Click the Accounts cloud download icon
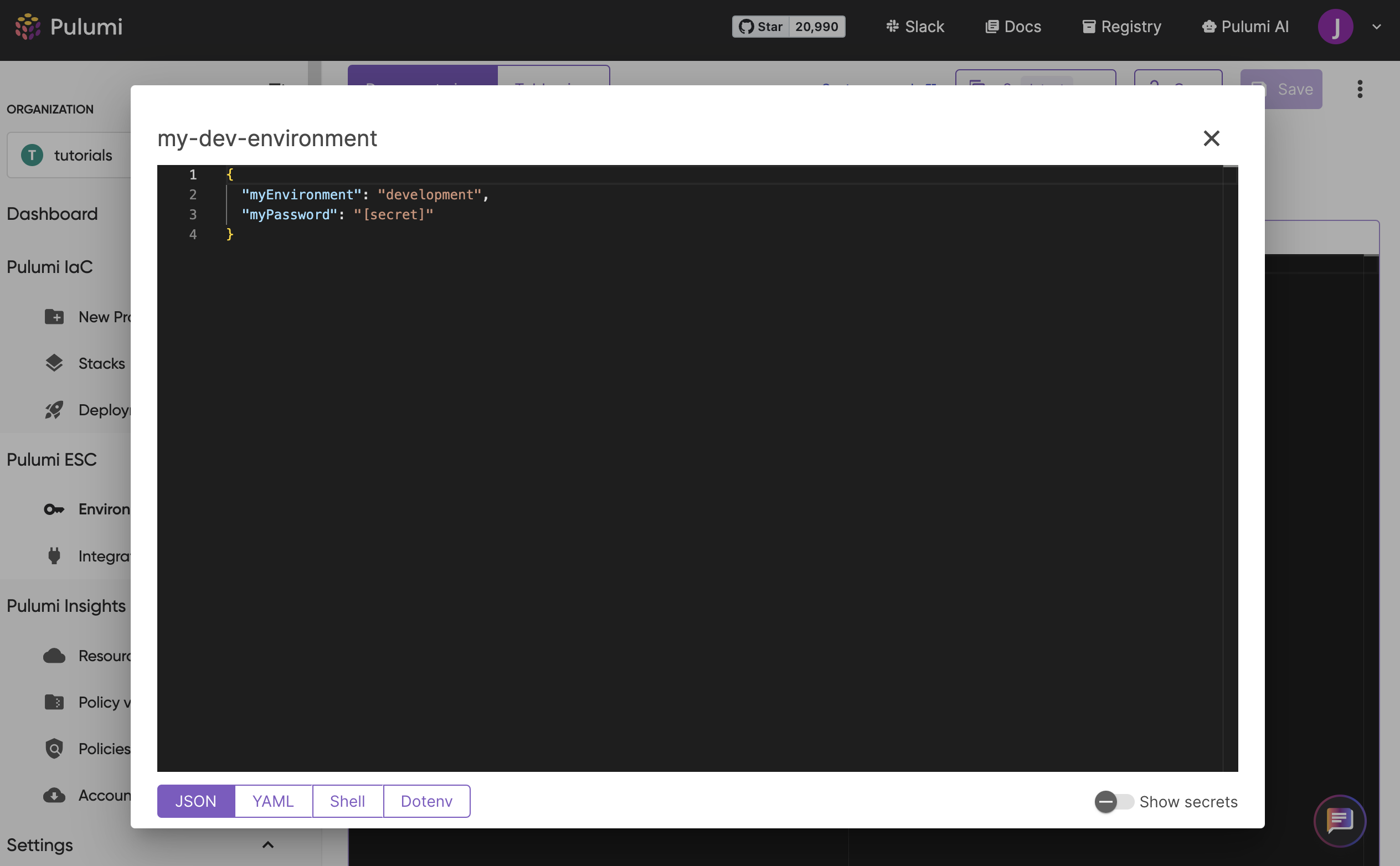 [54, 795]
